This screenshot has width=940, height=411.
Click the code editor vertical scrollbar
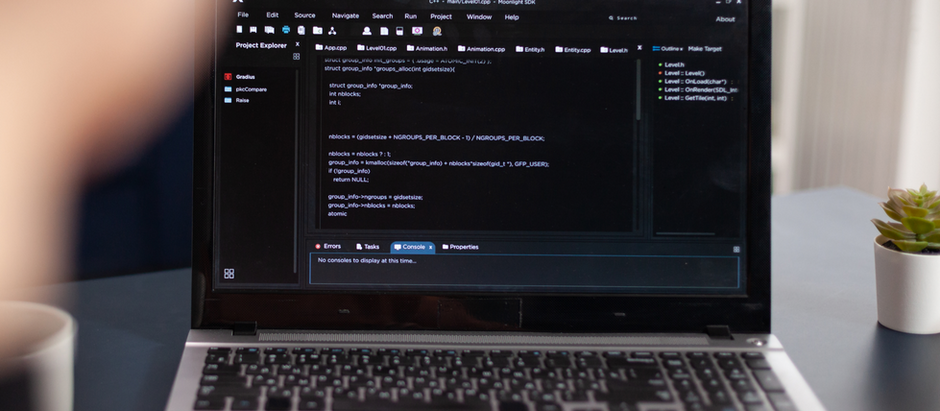pos(637,90)
